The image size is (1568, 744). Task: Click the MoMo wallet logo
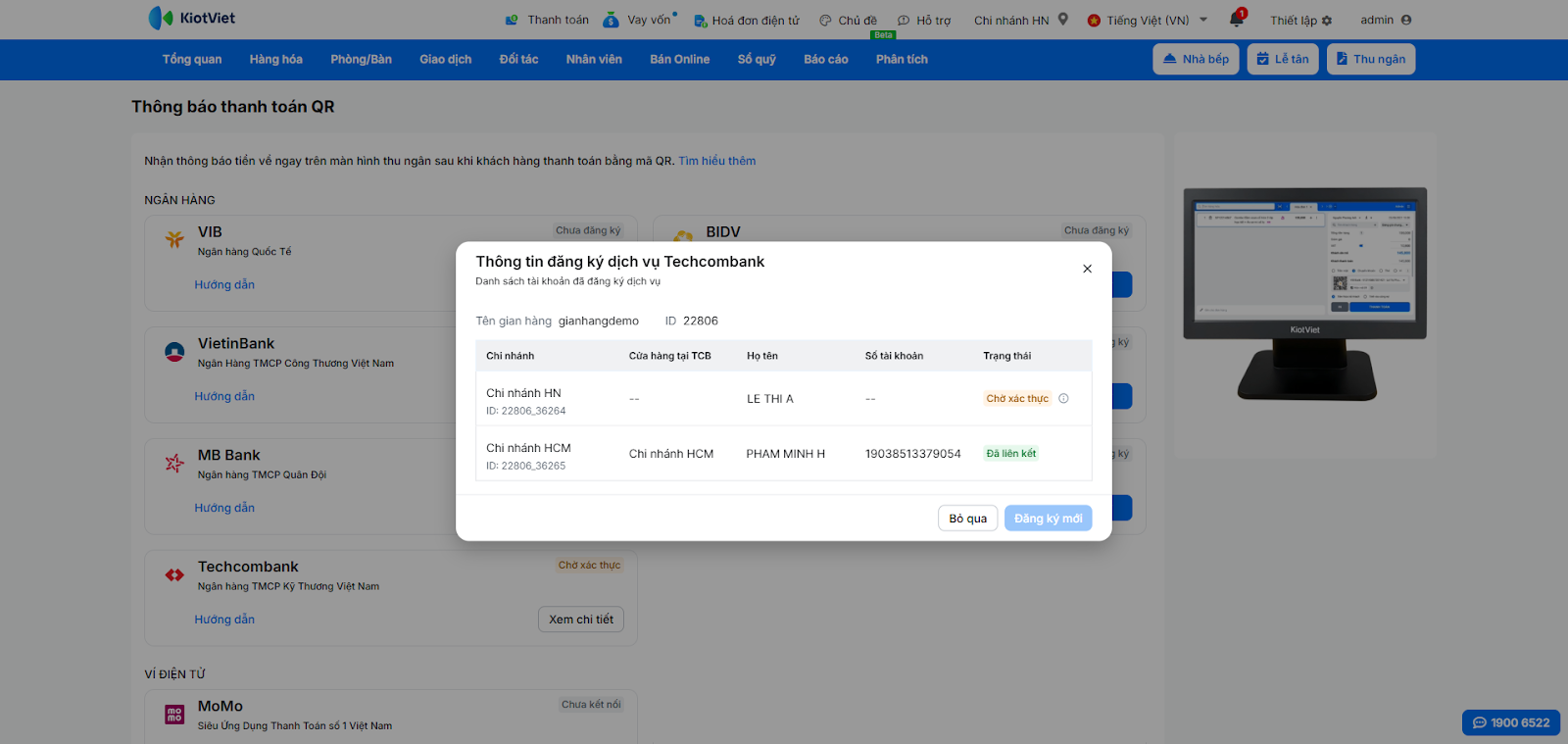point(174,715)
